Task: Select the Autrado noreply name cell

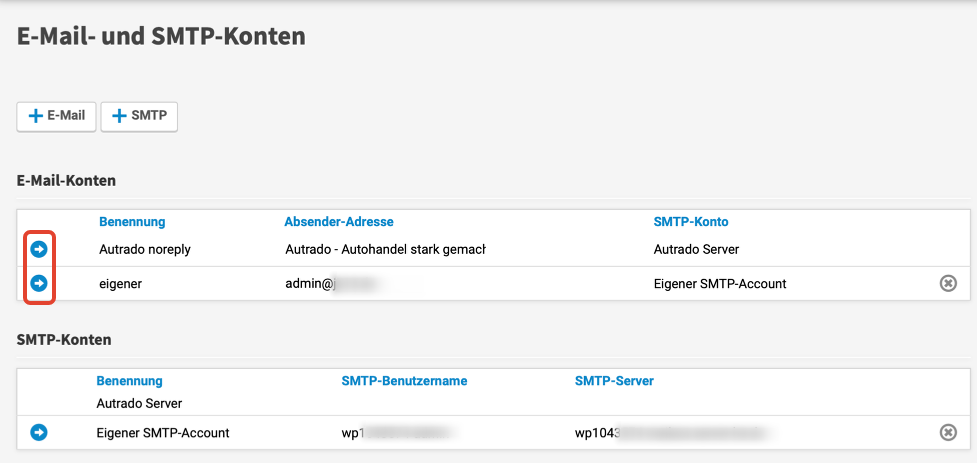Action: [x=145, y=249]
